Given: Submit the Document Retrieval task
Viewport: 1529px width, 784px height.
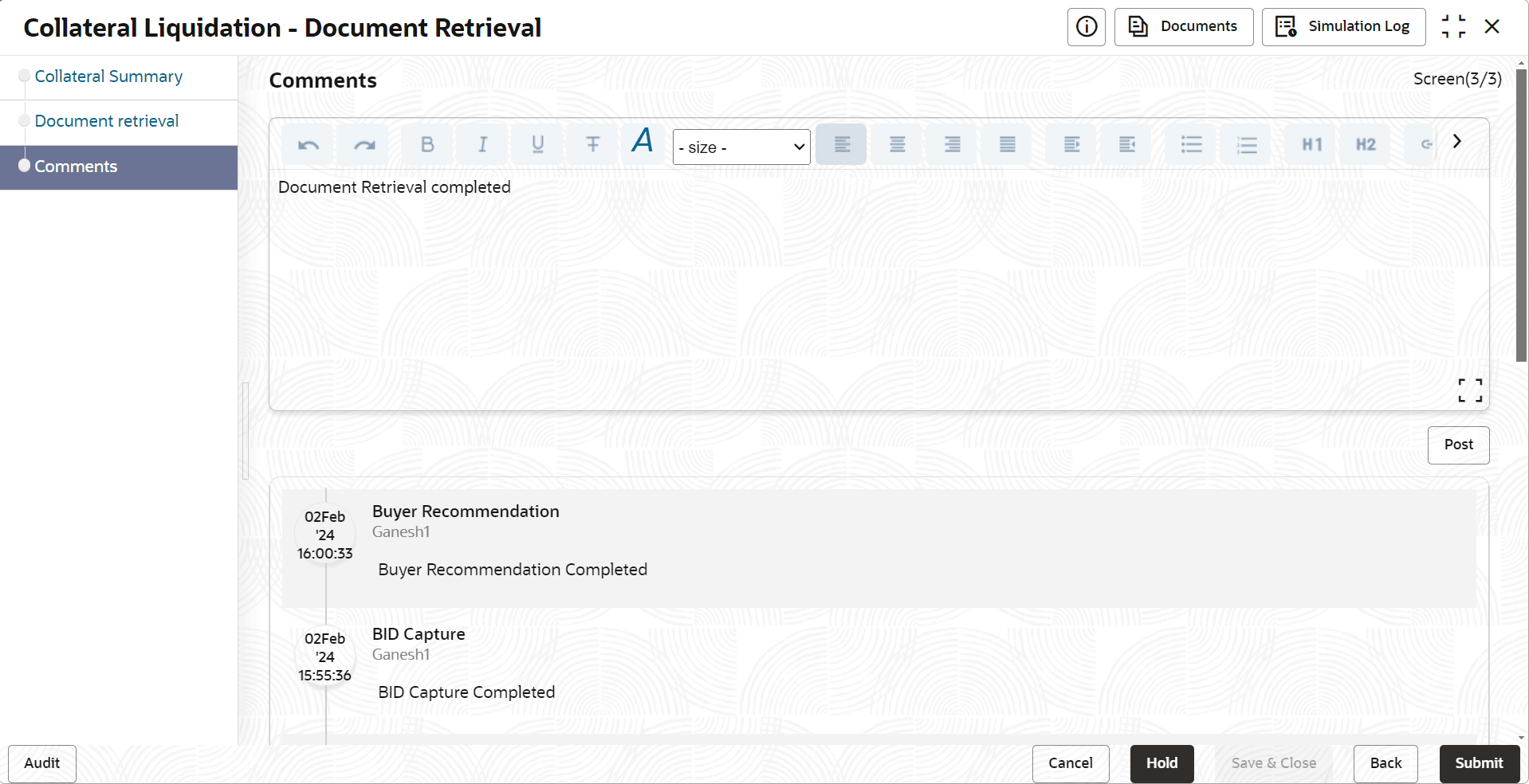Looking at the screenshot, I should coord(1480,763).
